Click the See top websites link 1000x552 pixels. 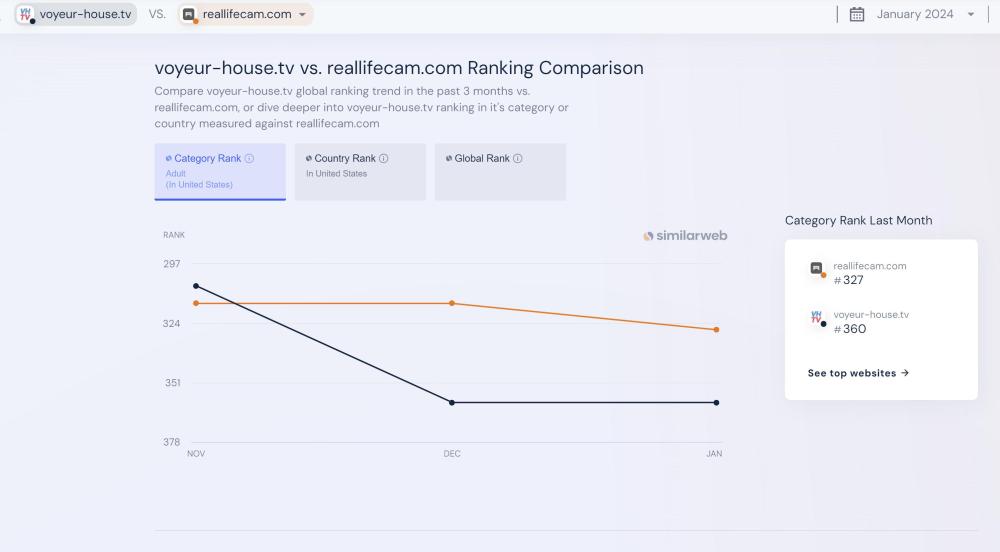pos(858,373)
